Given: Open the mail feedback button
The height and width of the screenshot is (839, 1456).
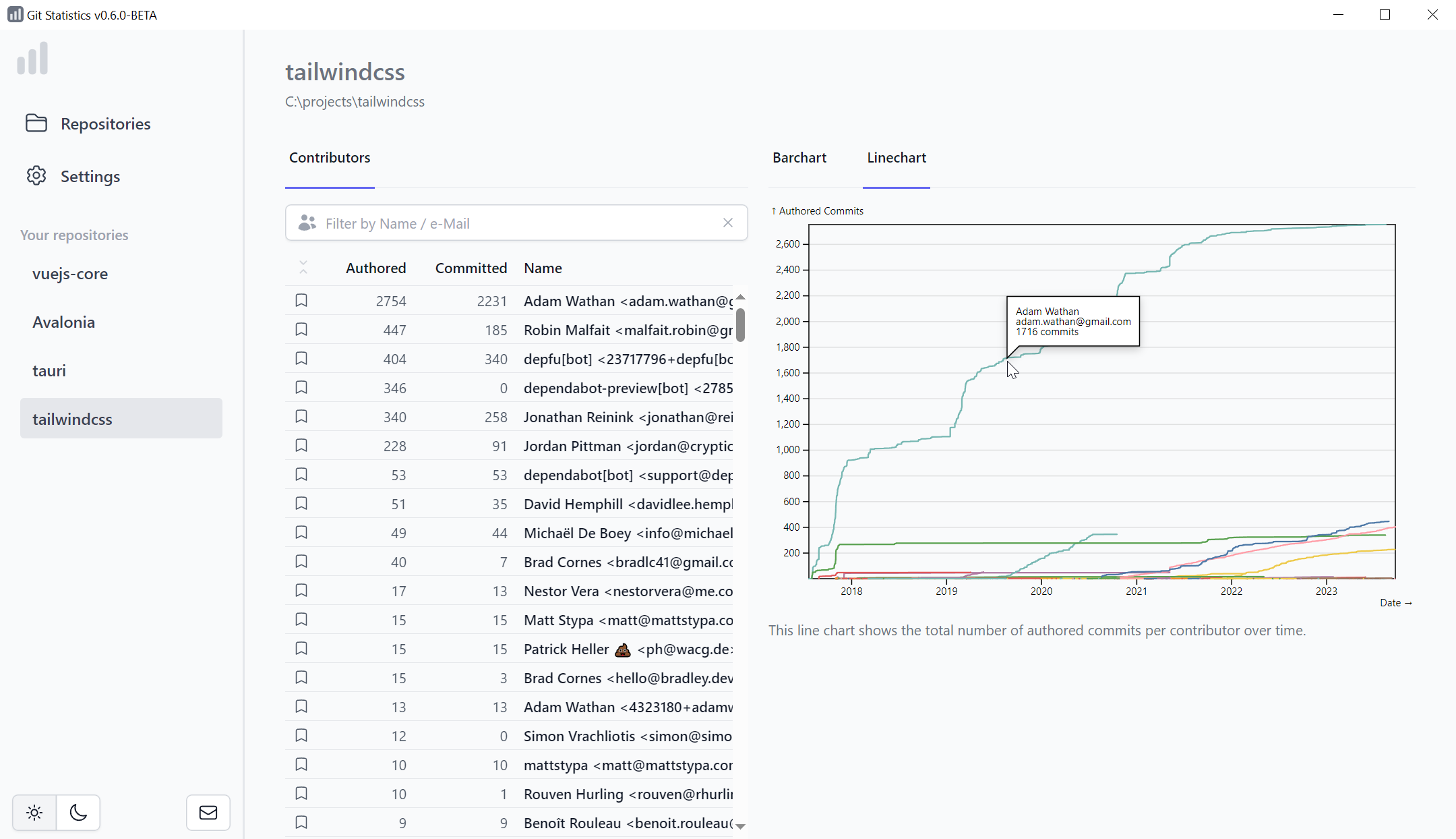Looking at the screenshot, I should click(208, 813).
